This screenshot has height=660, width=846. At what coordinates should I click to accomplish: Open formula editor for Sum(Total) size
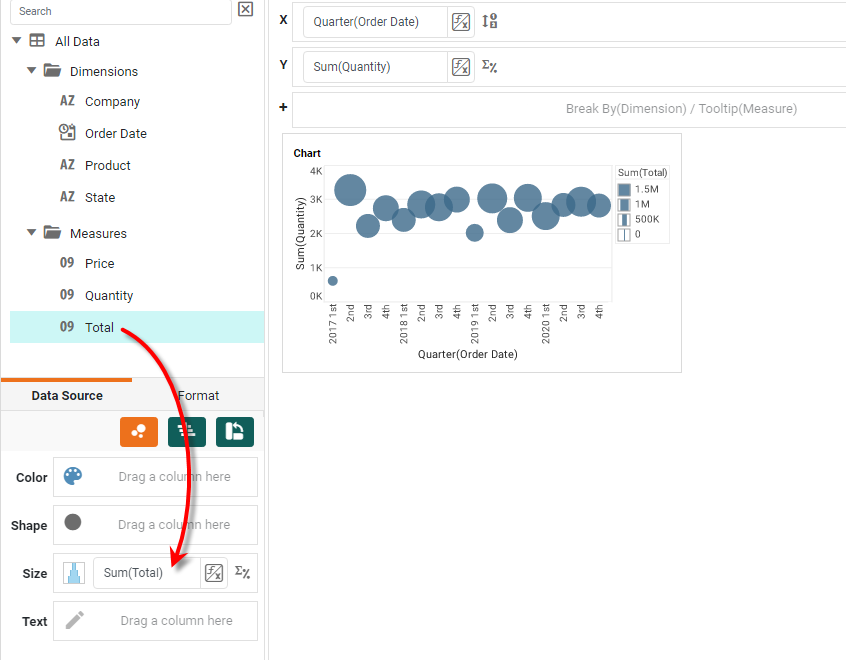tap(214, 573)
